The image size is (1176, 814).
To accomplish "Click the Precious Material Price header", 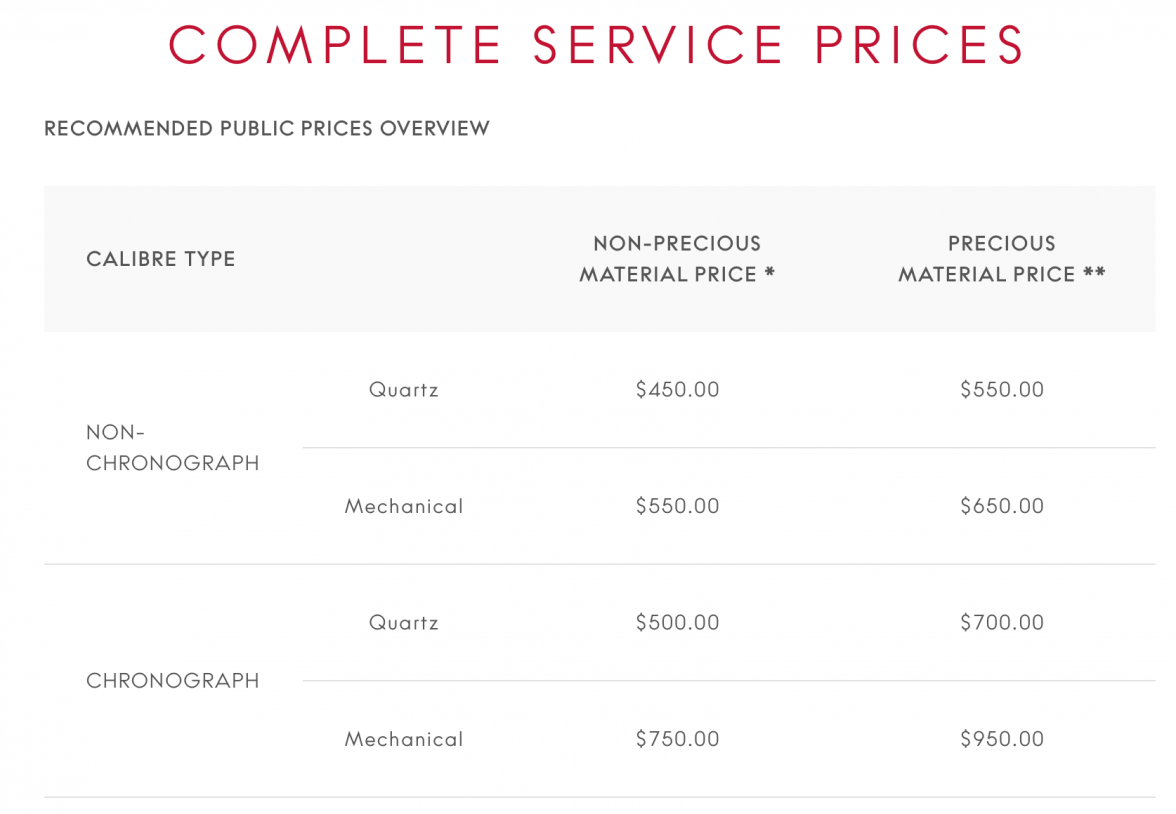I will [1001, 259].
